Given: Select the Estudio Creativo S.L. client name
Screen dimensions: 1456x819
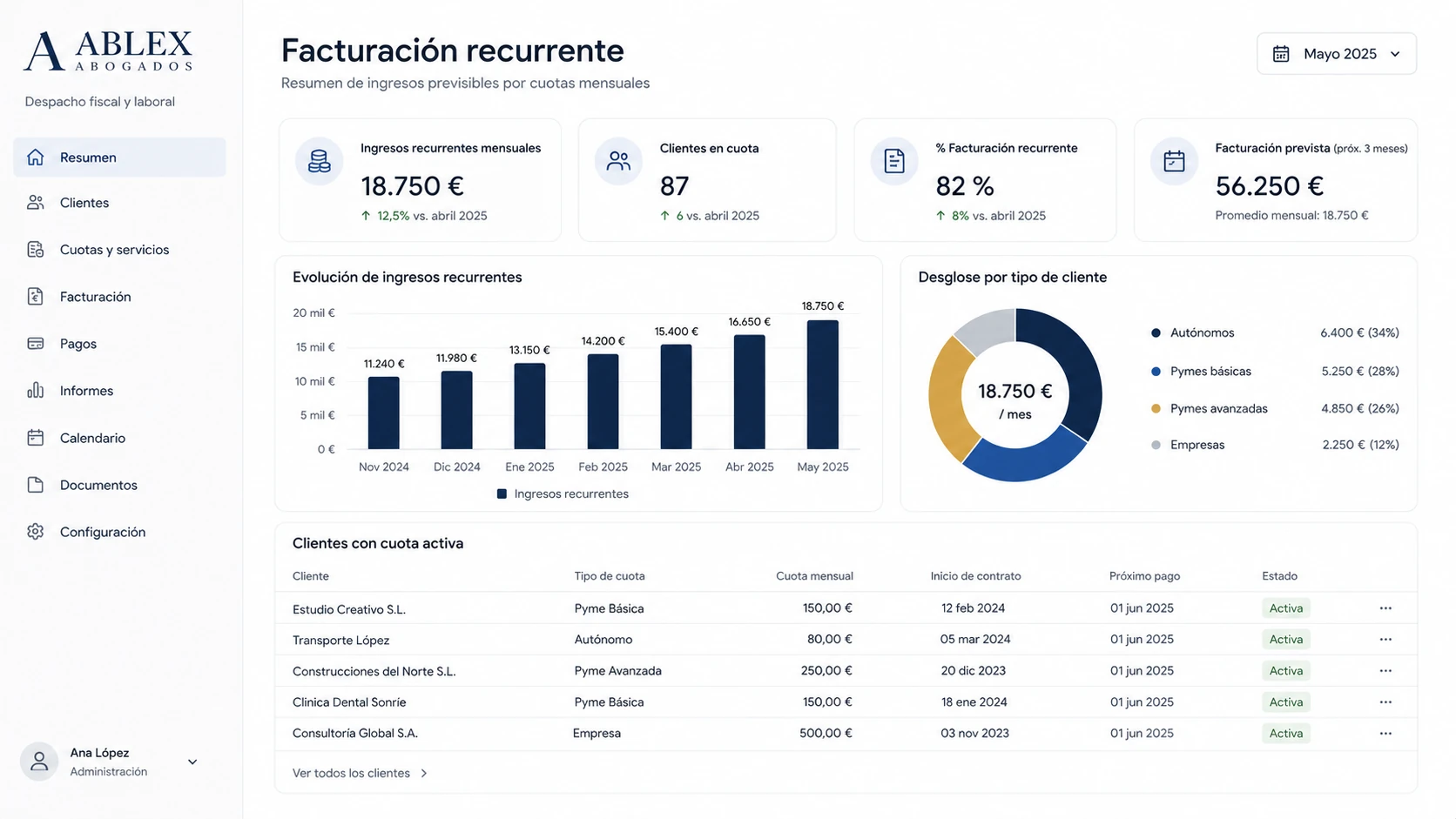Looking at the screenshot, I should pos(349,609).
